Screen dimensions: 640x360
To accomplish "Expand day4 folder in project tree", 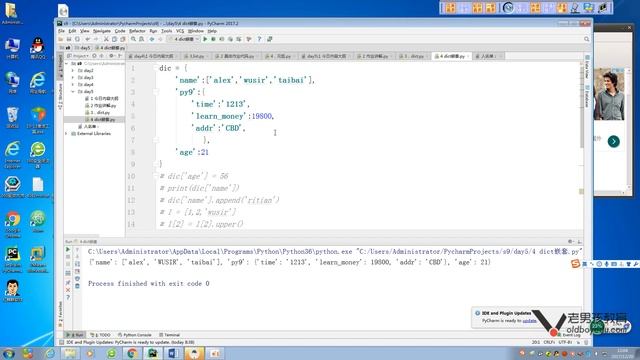I will [x=73, y=84].
